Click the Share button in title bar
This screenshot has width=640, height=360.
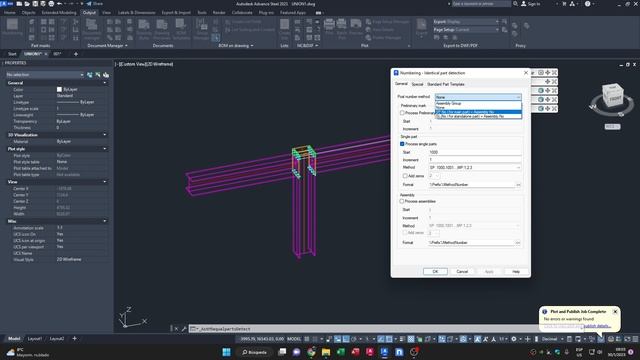[x=95, y=4]
